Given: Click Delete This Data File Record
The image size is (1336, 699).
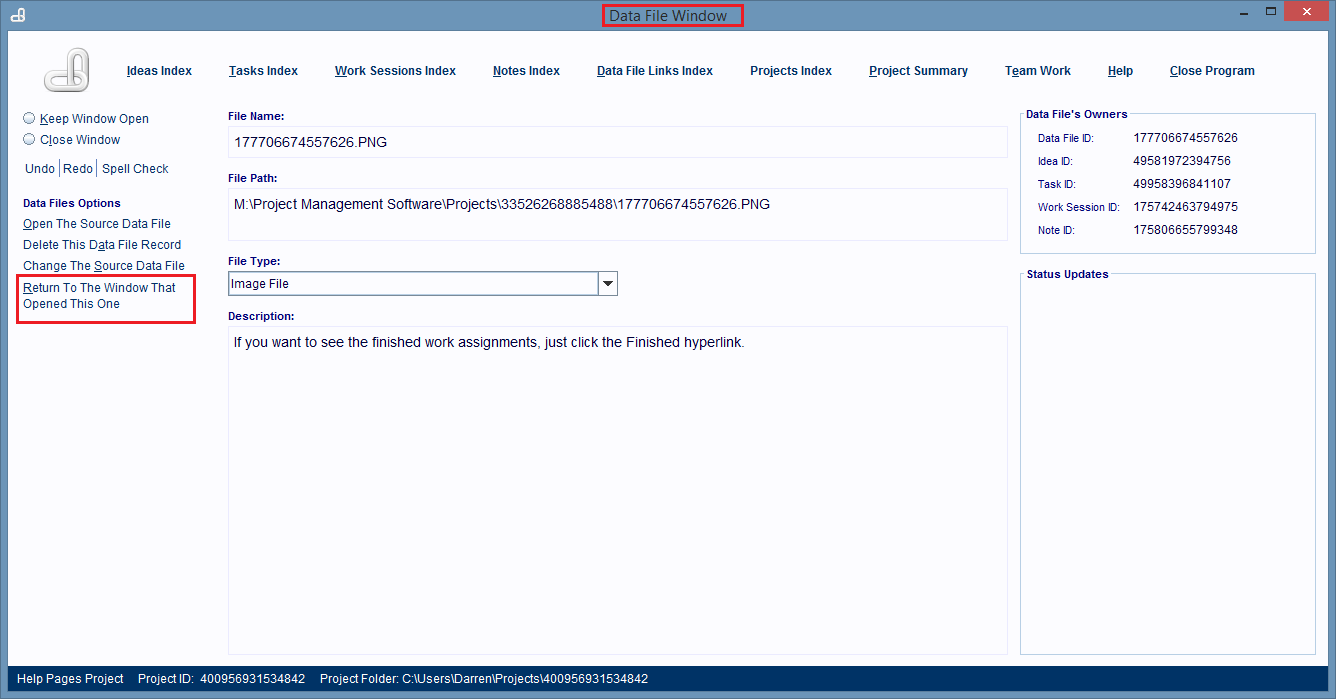Looking at the screenshot, I should (102, 245).
